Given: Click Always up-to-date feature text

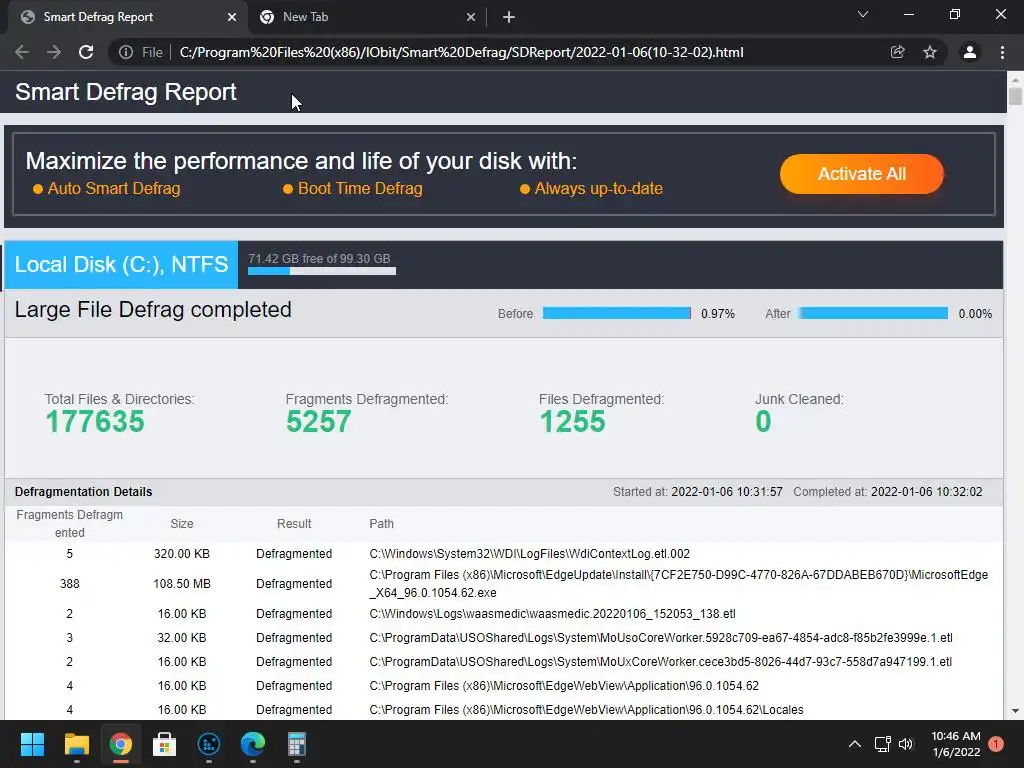Looking at the screenshot, I should pyautogui.click(x=598, y=189).
